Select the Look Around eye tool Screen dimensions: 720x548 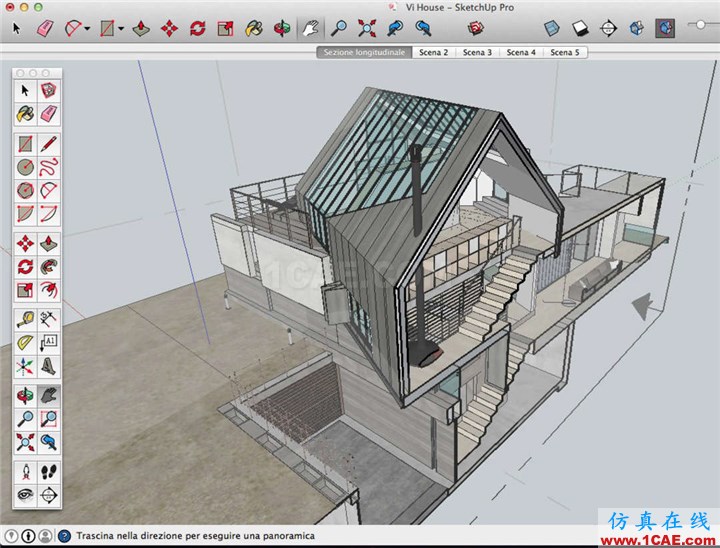25,495
